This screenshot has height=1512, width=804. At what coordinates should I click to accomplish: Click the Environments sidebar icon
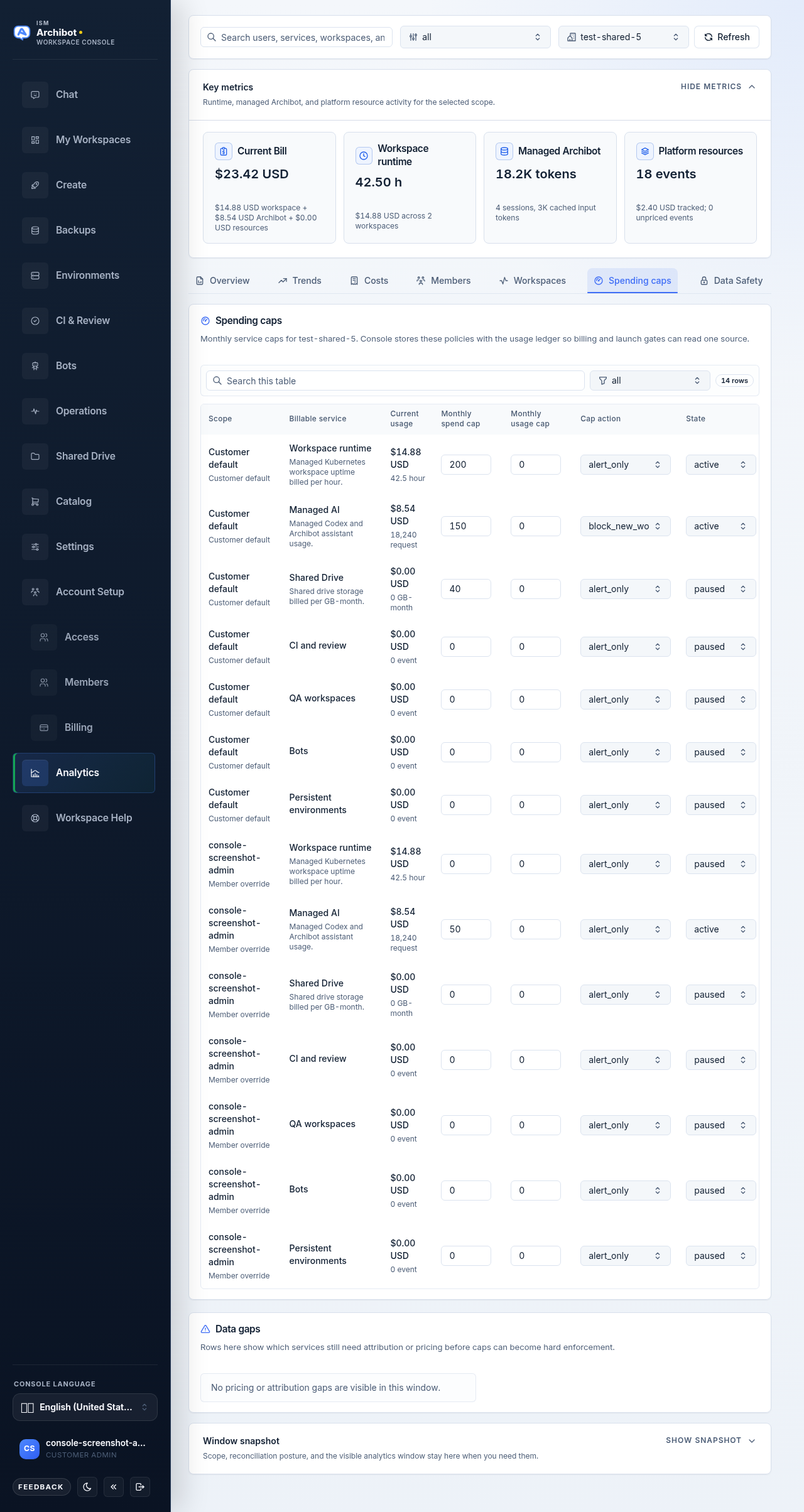point(35,276)
